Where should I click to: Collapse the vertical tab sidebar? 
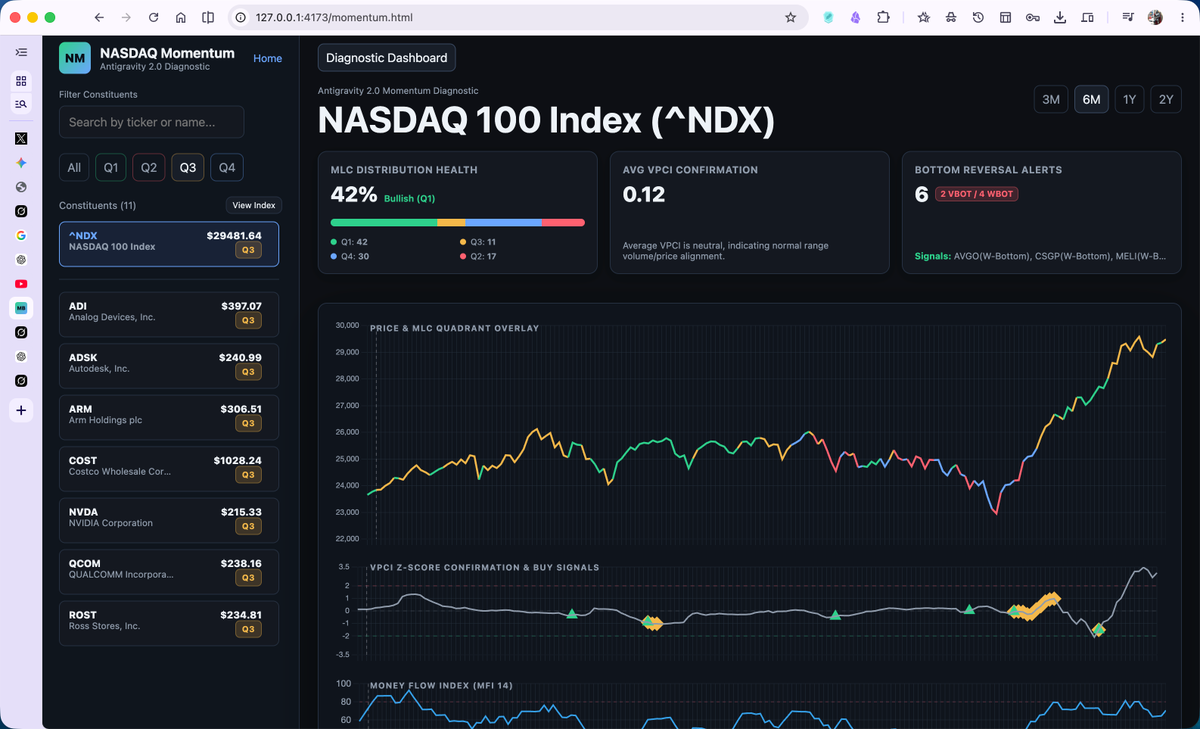pos(21,52)
